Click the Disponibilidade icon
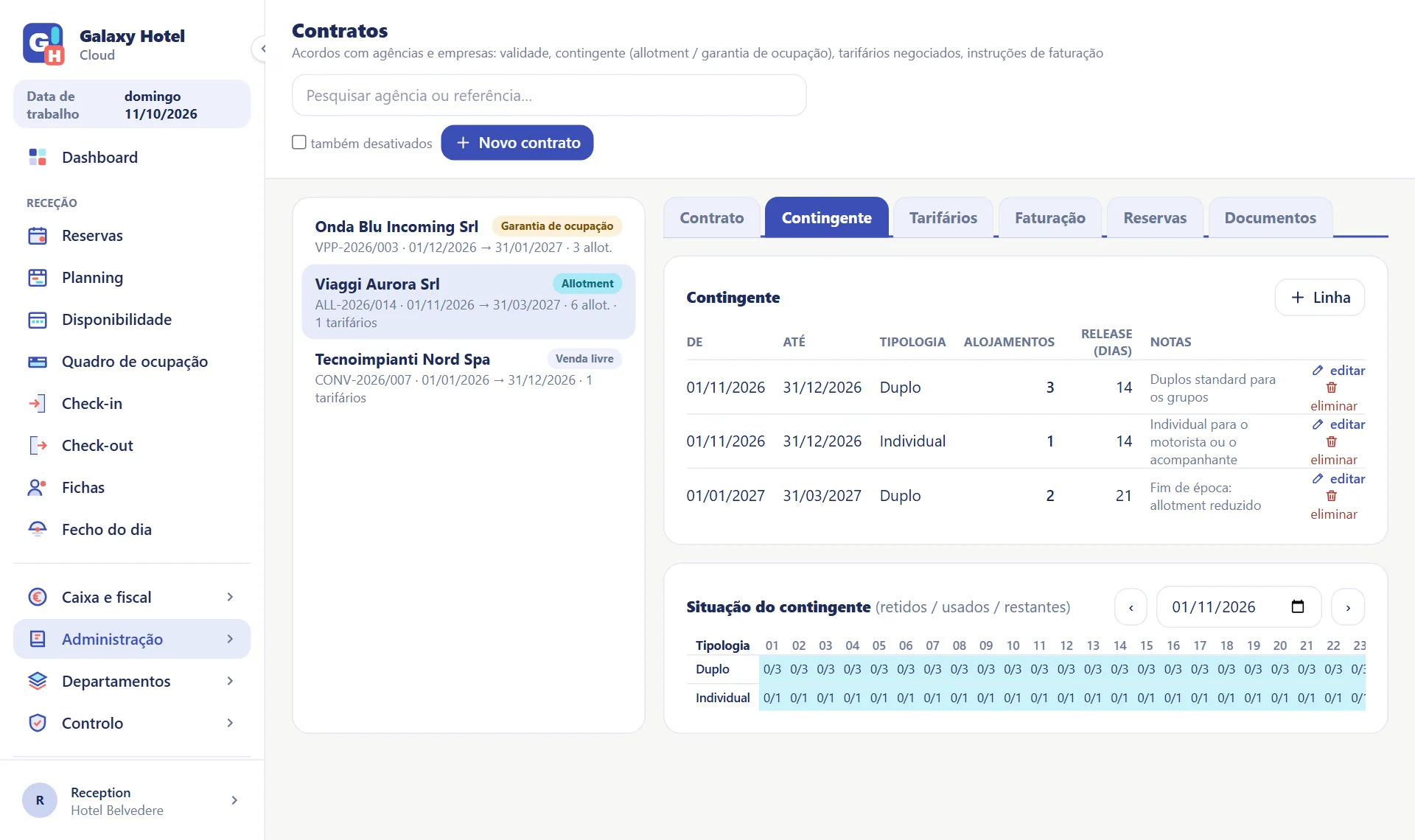 tap(38, 320)
